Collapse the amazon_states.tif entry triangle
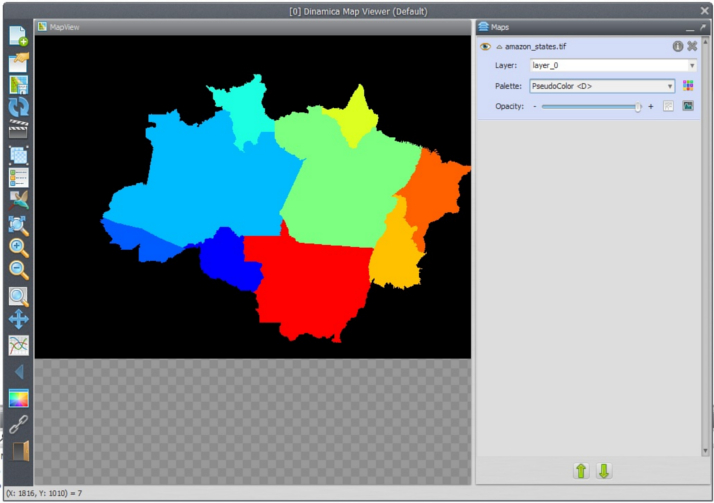This screenshot has height=503, width=714. coord(499,47)
